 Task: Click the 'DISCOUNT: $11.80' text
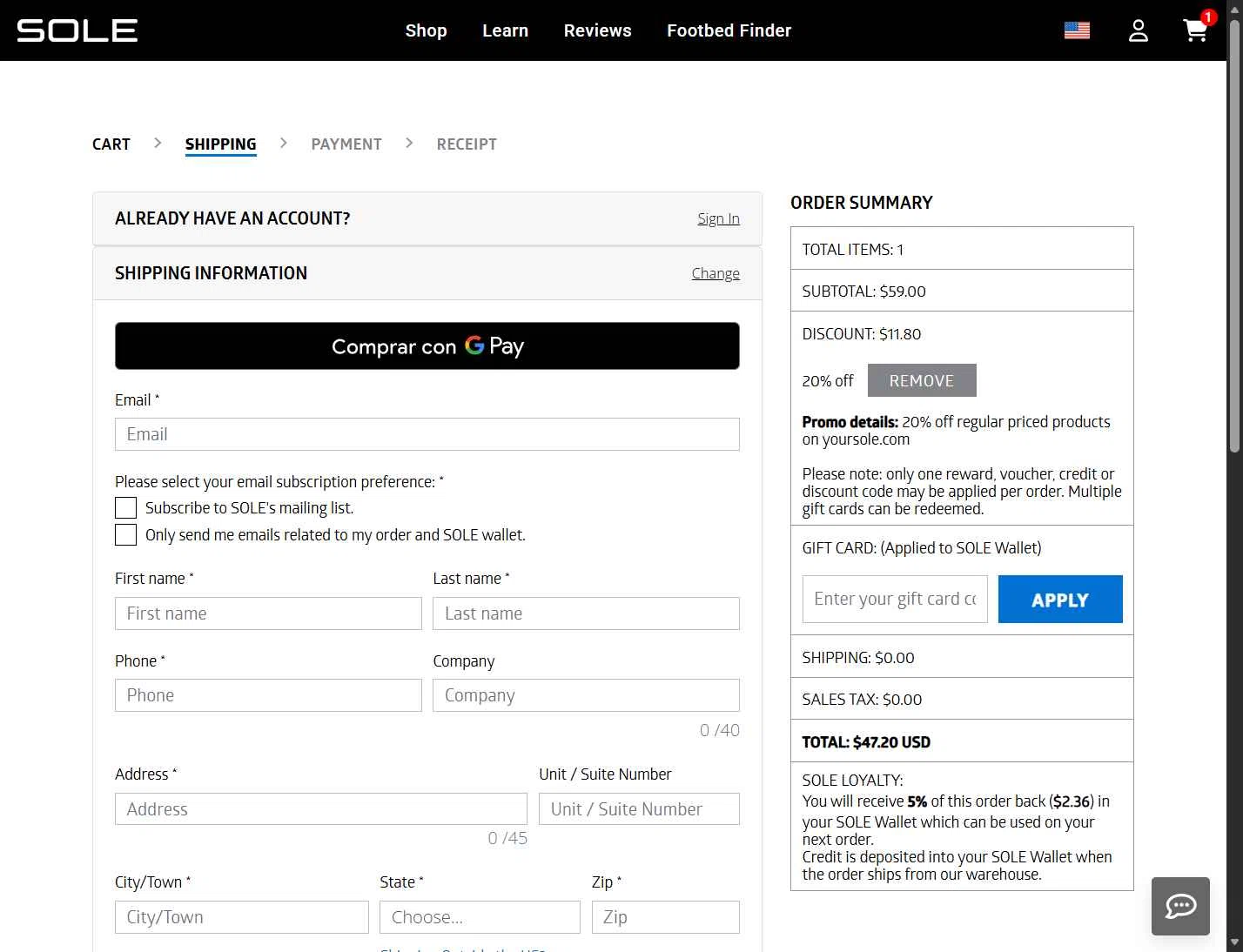click(862, 334)
